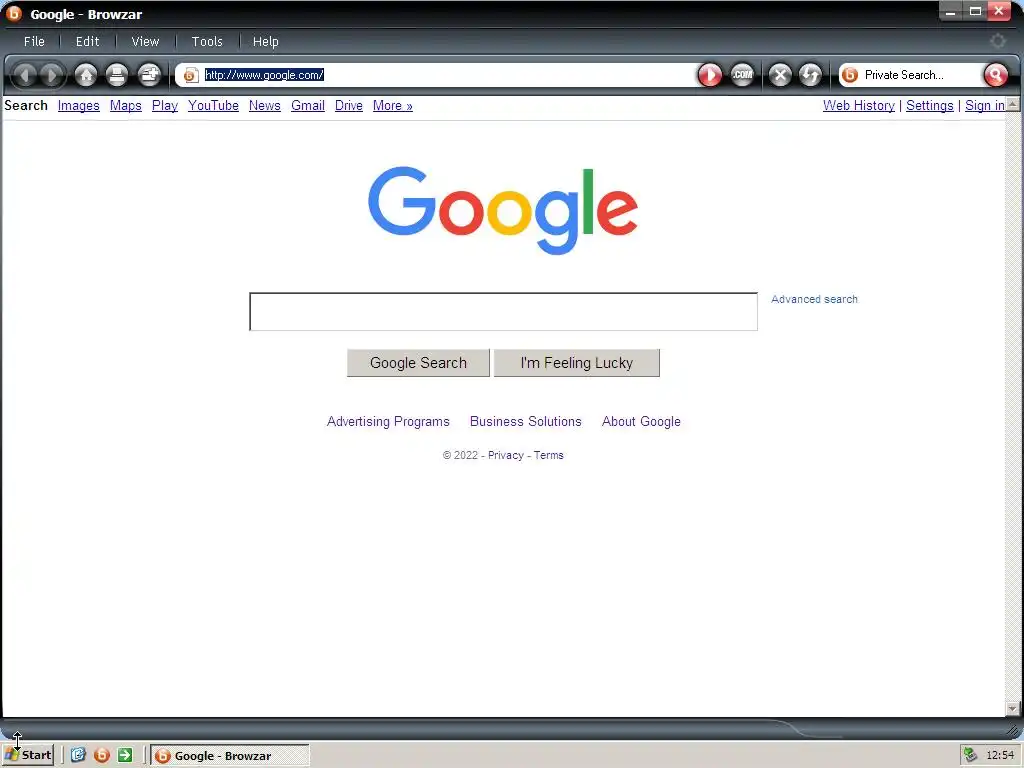Open the Tools menu
Screen dimensions: 1024x768
pyautogui.click(x=207, y=41)
